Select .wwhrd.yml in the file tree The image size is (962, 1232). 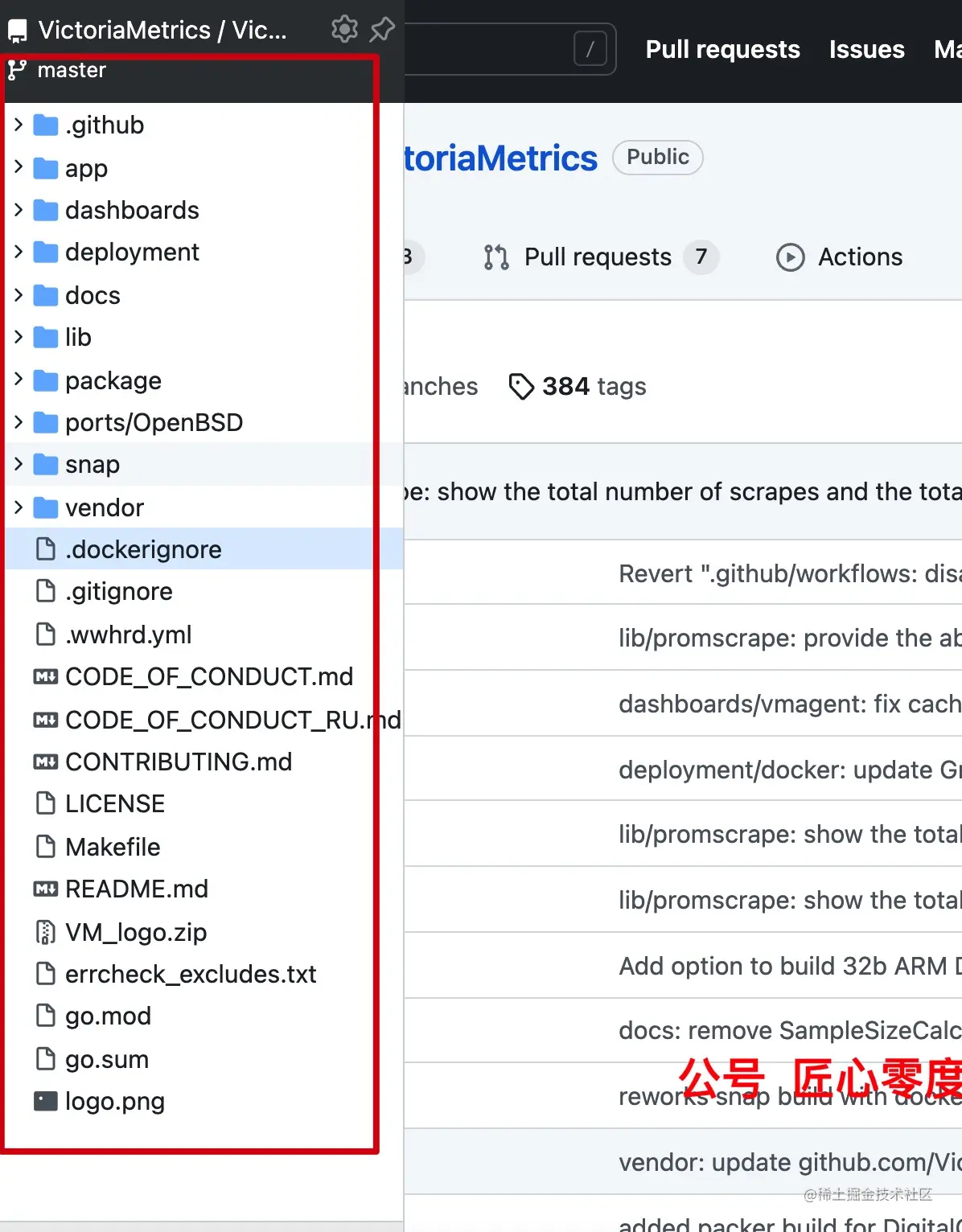[x=129, y=634]
